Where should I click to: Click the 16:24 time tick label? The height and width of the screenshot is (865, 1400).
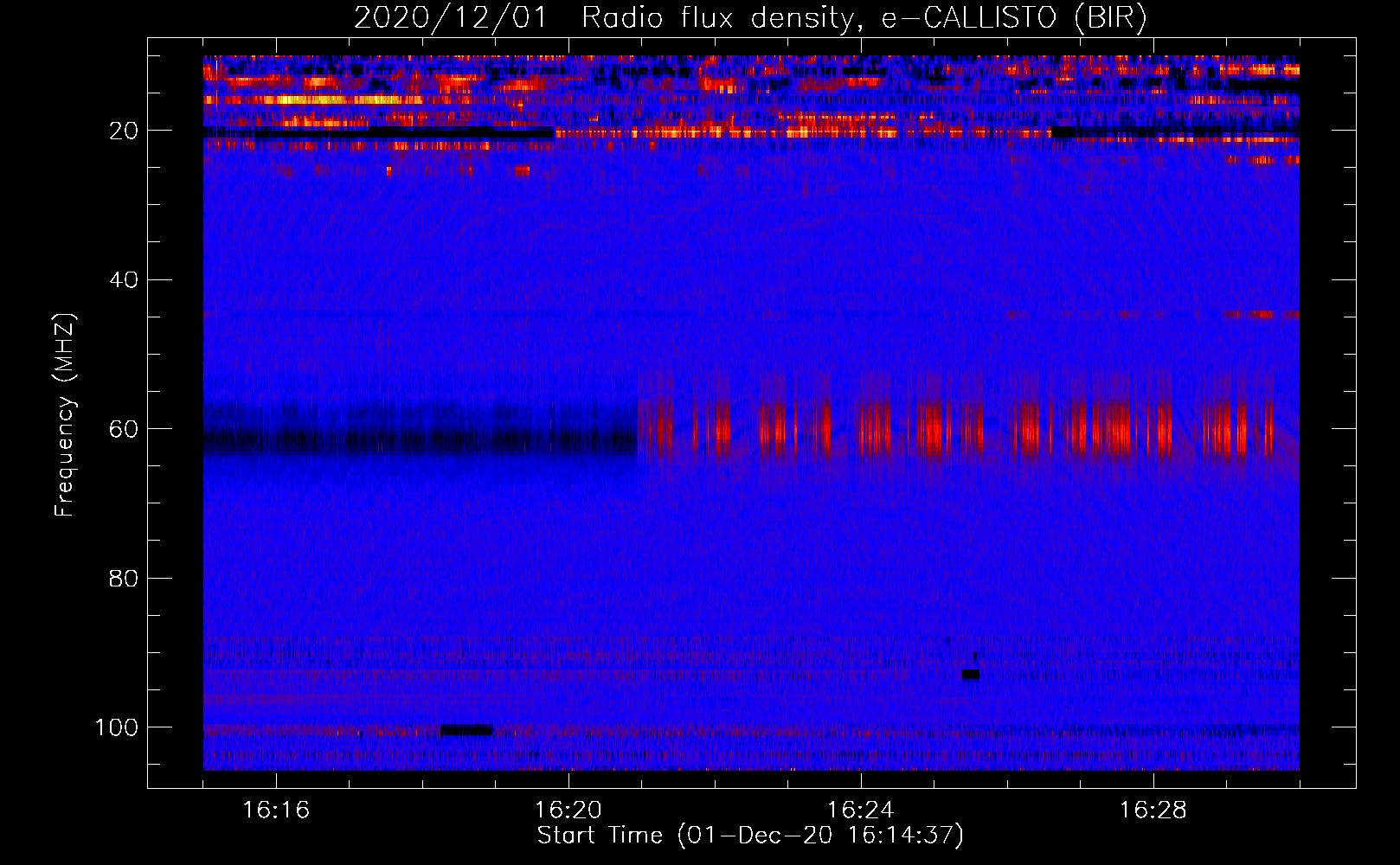point(860,811)
